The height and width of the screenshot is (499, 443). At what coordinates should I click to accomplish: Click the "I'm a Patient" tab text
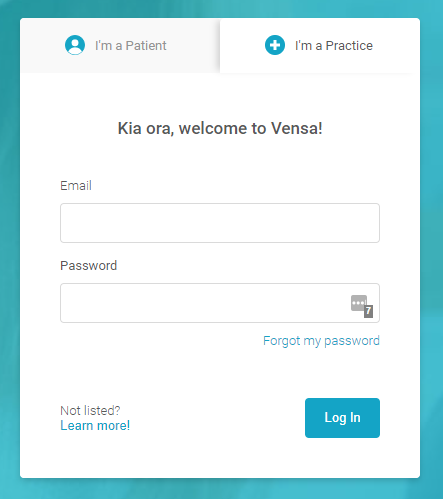coord(131,46)
